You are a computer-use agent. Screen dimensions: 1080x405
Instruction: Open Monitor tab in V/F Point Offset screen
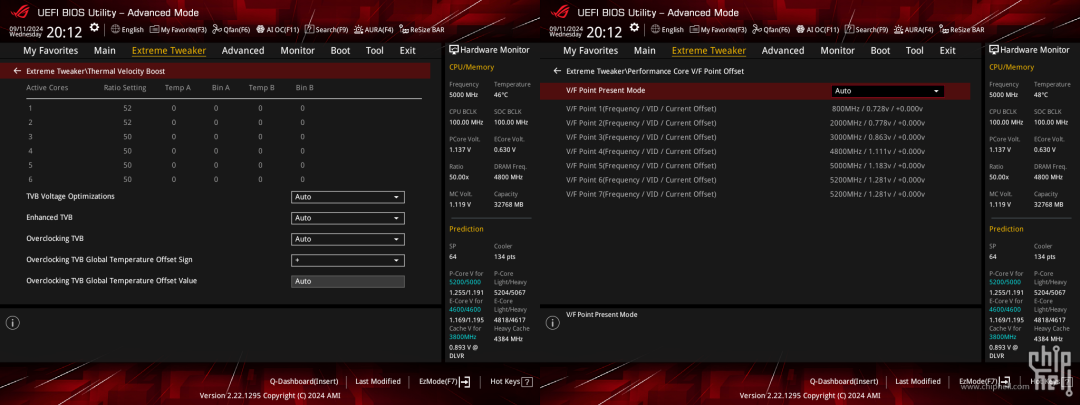[838, 50]
